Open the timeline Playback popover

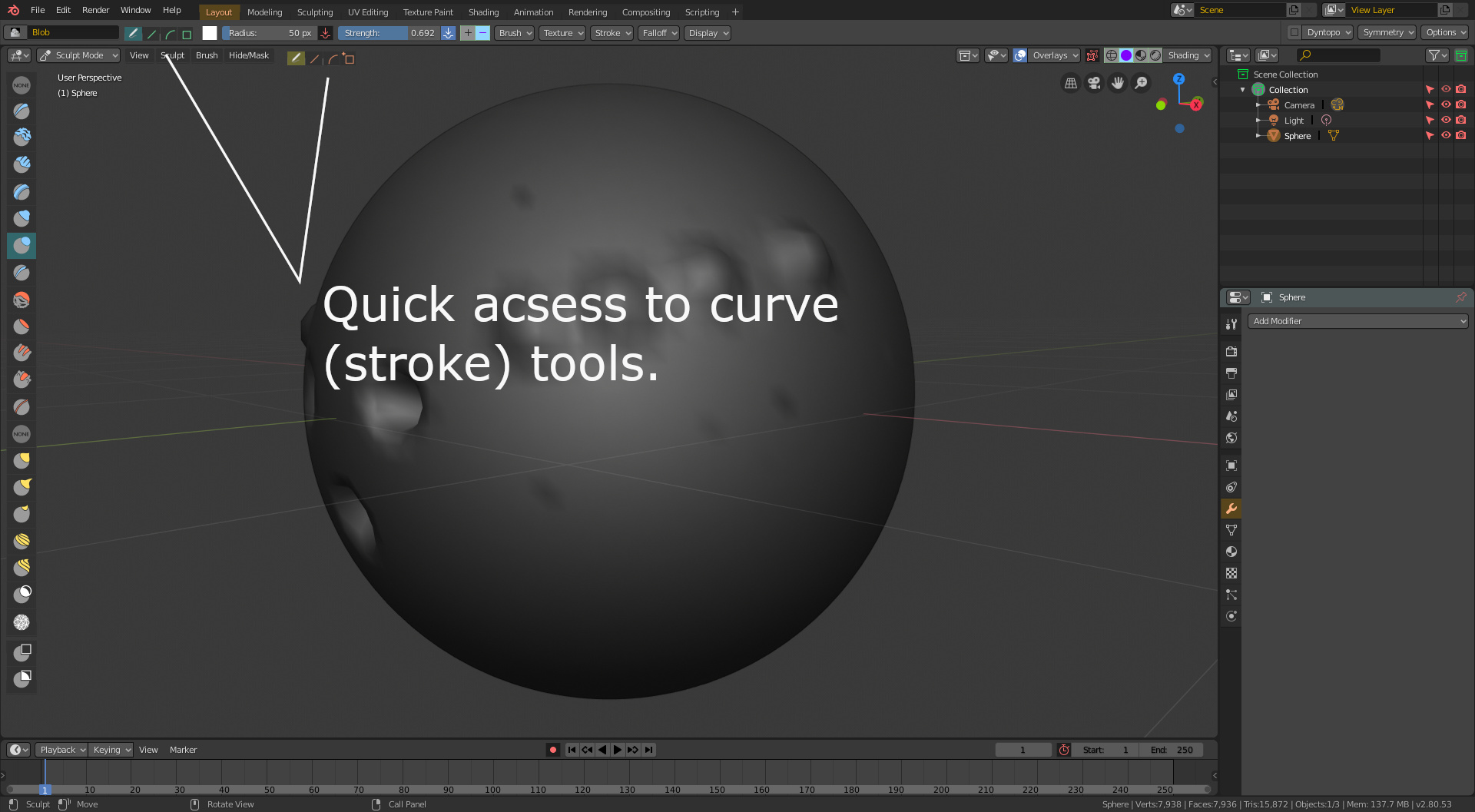pyautogui.click(x=61, y=750)
